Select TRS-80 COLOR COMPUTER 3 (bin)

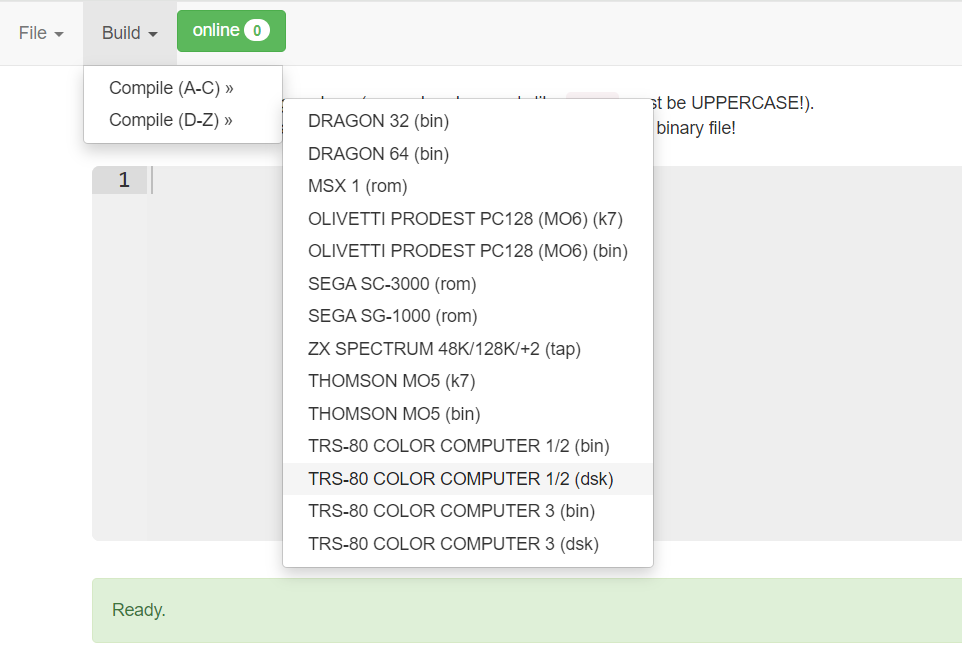click(451, 511)
